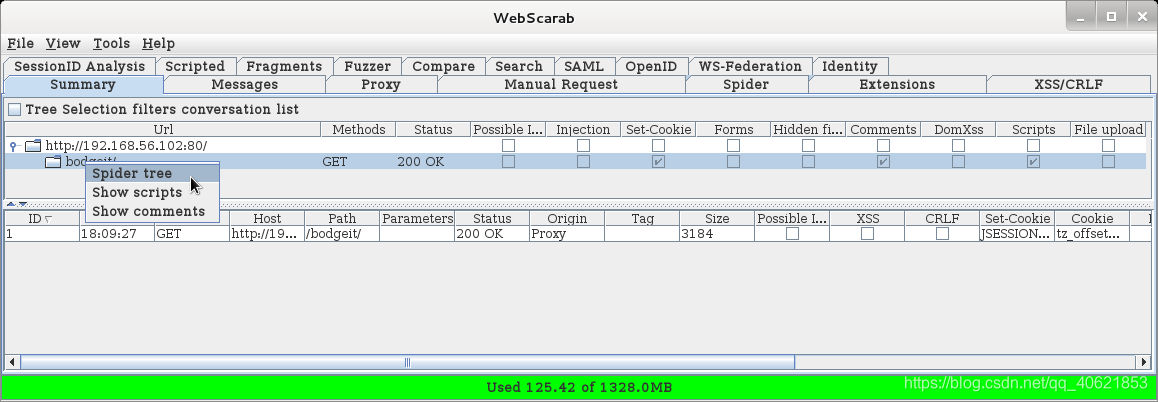Click memory usage status bar
This screenshot has height=402, width=1158.
click(579, 387)
